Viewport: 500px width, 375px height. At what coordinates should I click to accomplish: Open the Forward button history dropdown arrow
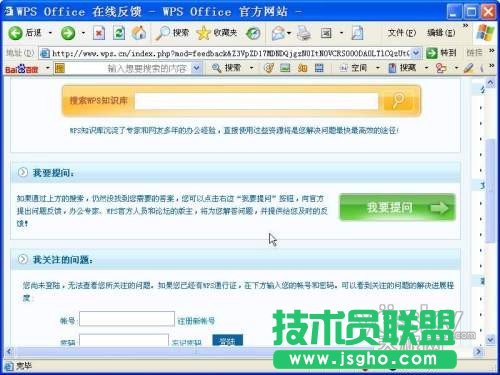pyautogui.click(x=83, y=33)
